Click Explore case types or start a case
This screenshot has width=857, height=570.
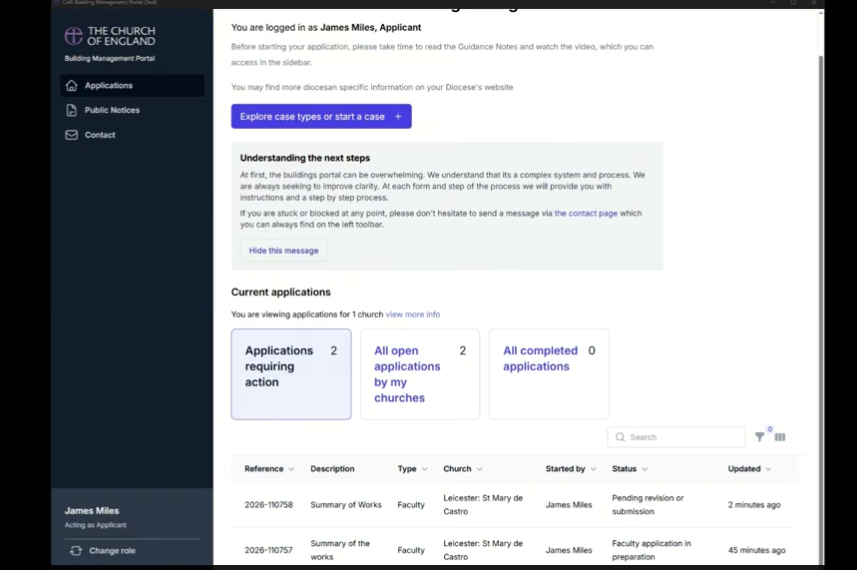click(321, 116)
